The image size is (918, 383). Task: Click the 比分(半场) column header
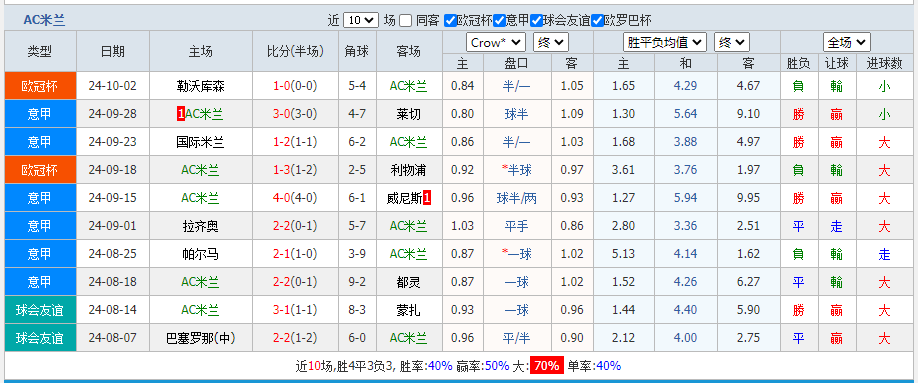[295, 52]
